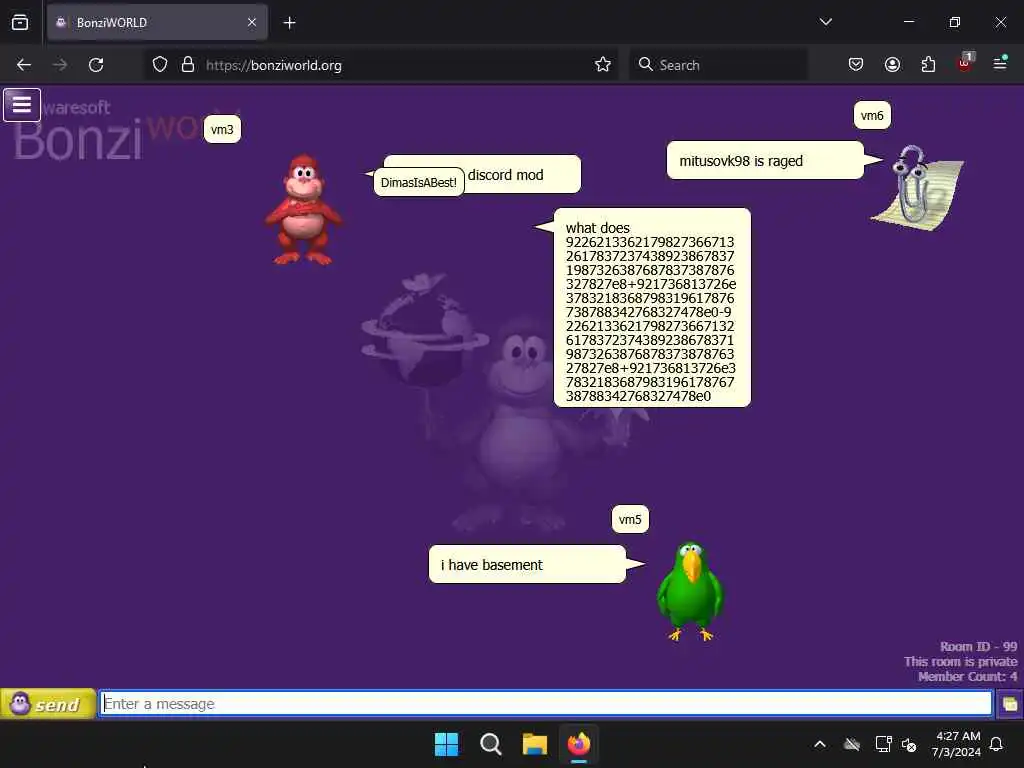The height and width of the screenshot is (768, 1024).
Task: Click the vm3 name tag
Action: 222,129
